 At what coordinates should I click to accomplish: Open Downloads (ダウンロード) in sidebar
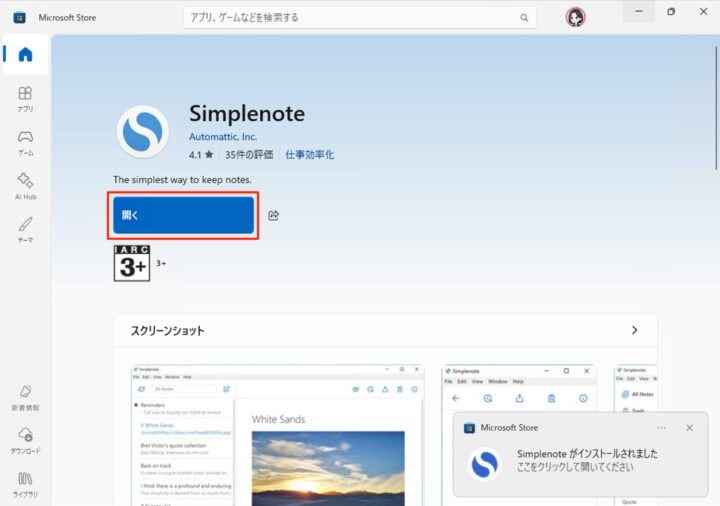25,440
